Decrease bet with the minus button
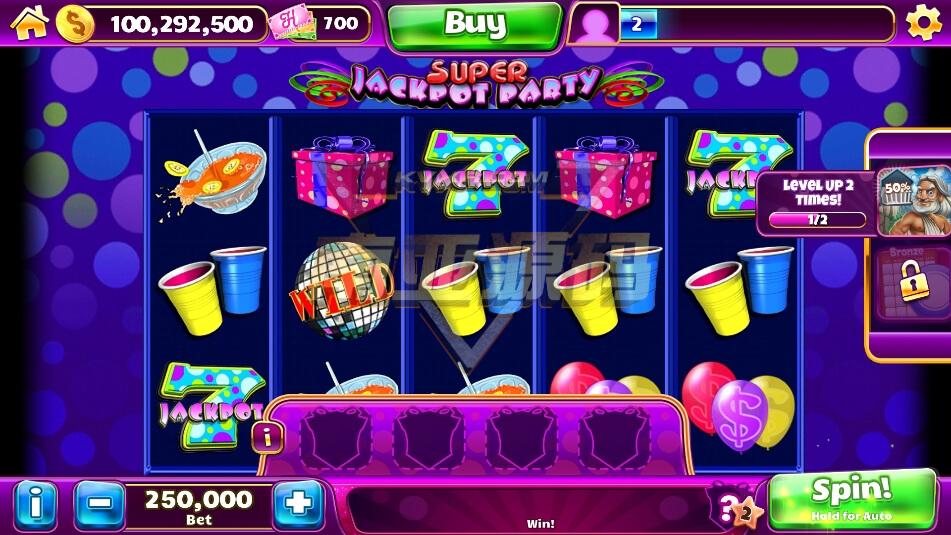The image size is (951, 535). [x=99, y=503]
